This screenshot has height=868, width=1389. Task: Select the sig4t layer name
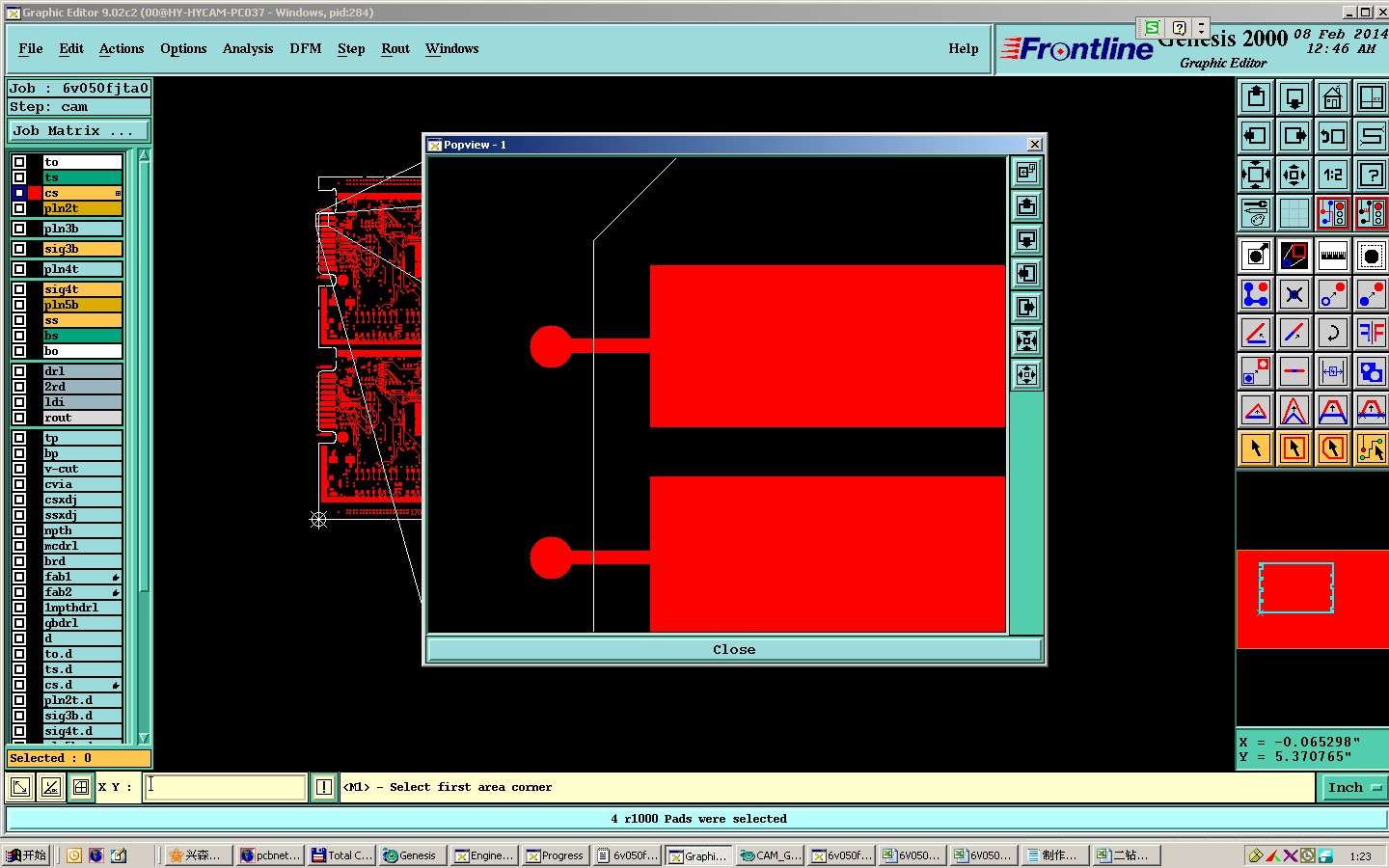pos(82,289)
